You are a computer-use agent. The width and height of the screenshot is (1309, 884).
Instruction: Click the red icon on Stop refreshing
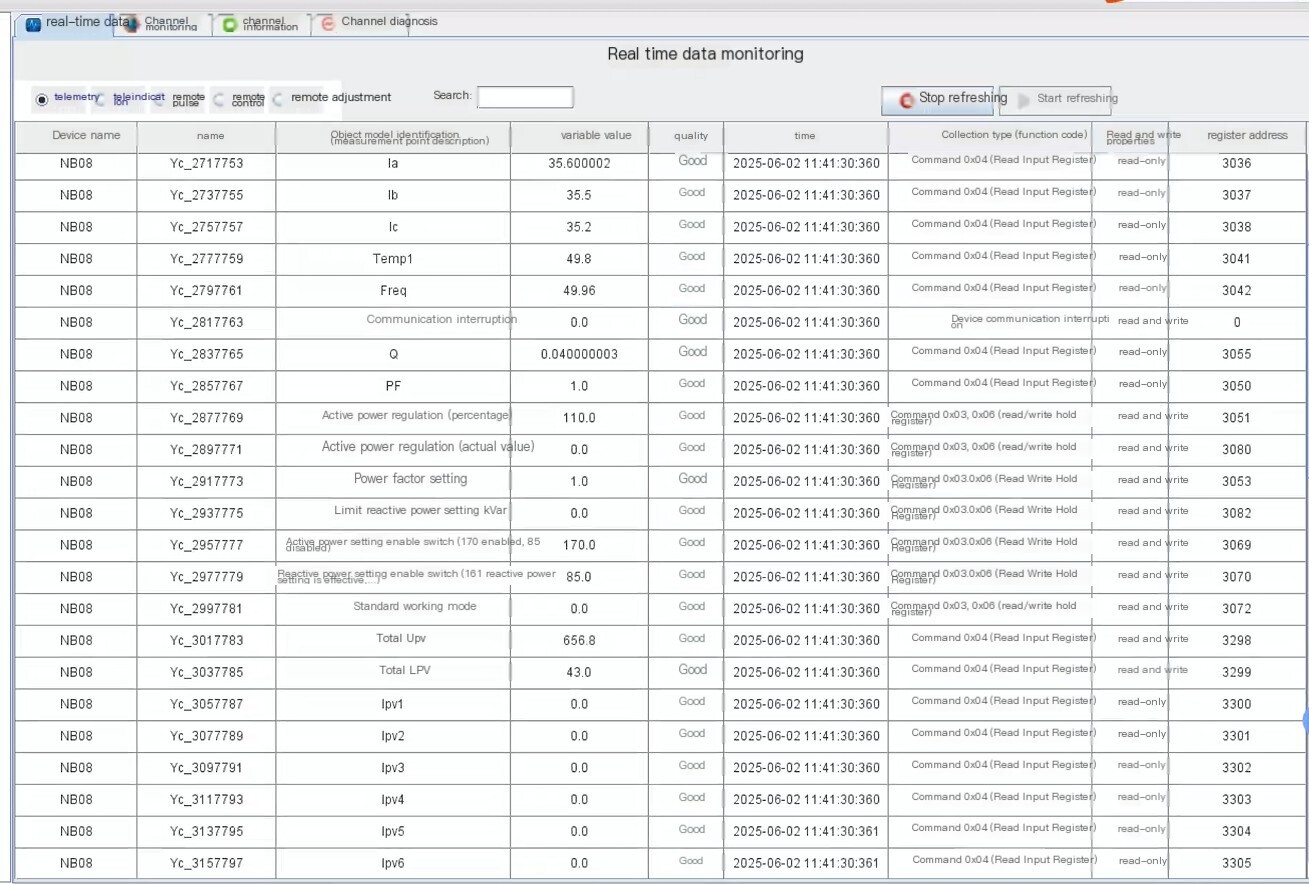pyautogui.click(x=906, y=100)
